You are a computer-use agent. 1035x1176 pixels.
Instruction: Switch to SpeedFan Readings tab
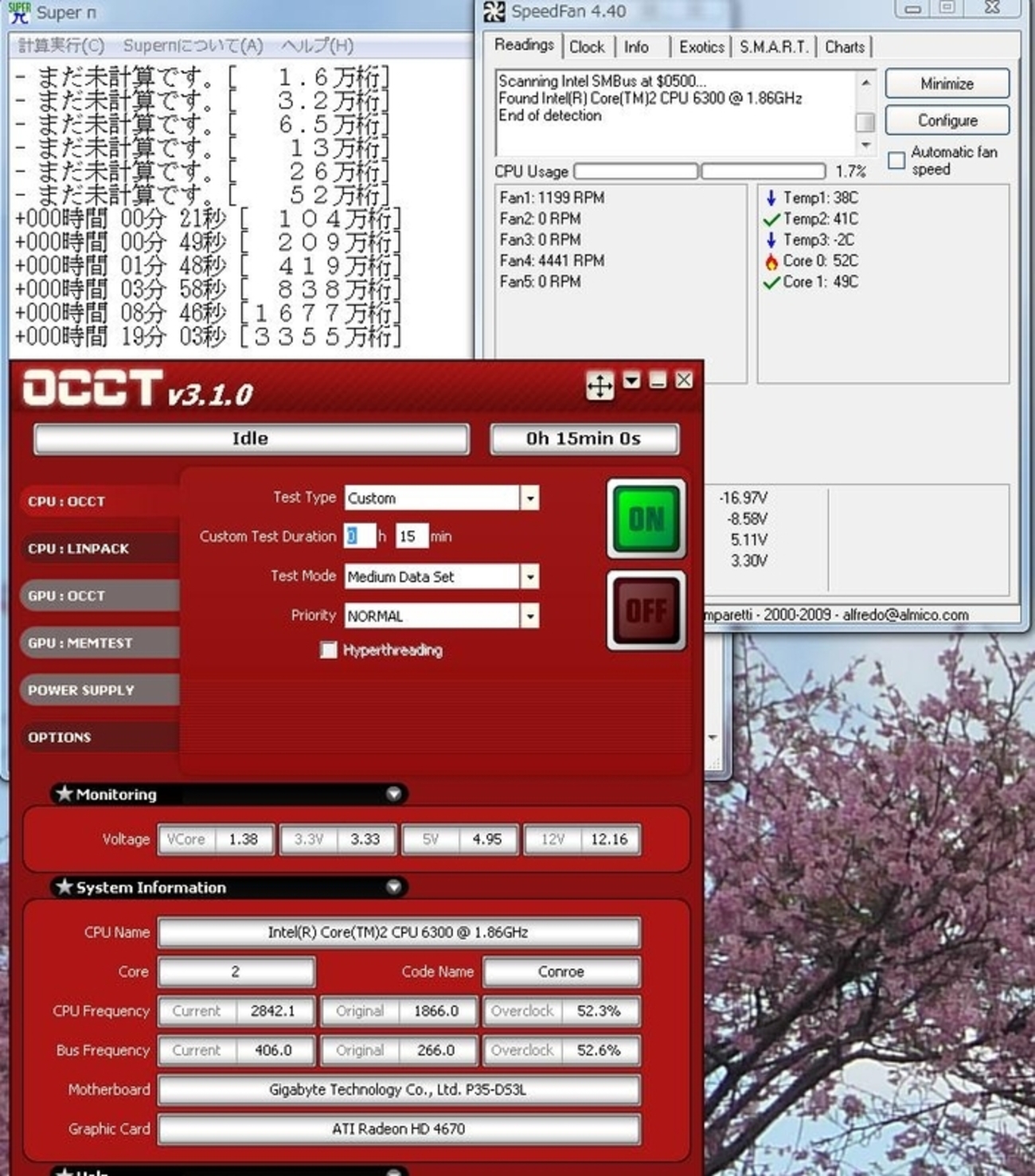524,45
